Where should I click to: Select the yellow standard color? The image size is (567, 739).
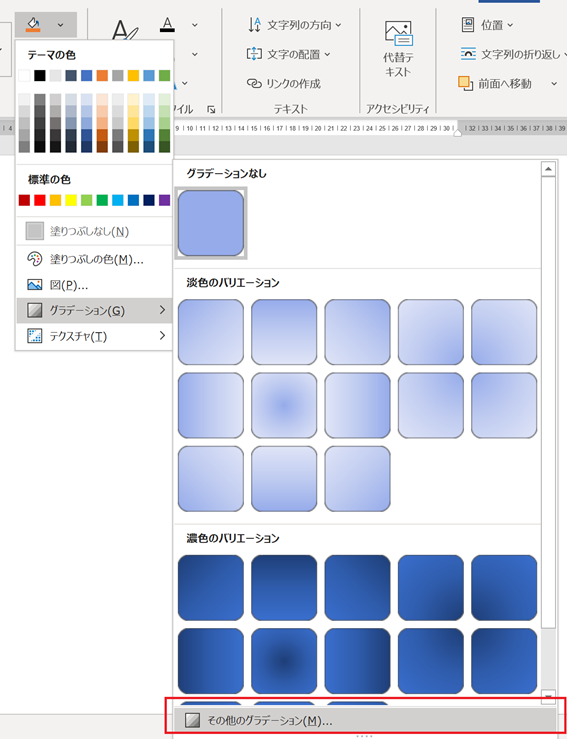click(71, 200)
